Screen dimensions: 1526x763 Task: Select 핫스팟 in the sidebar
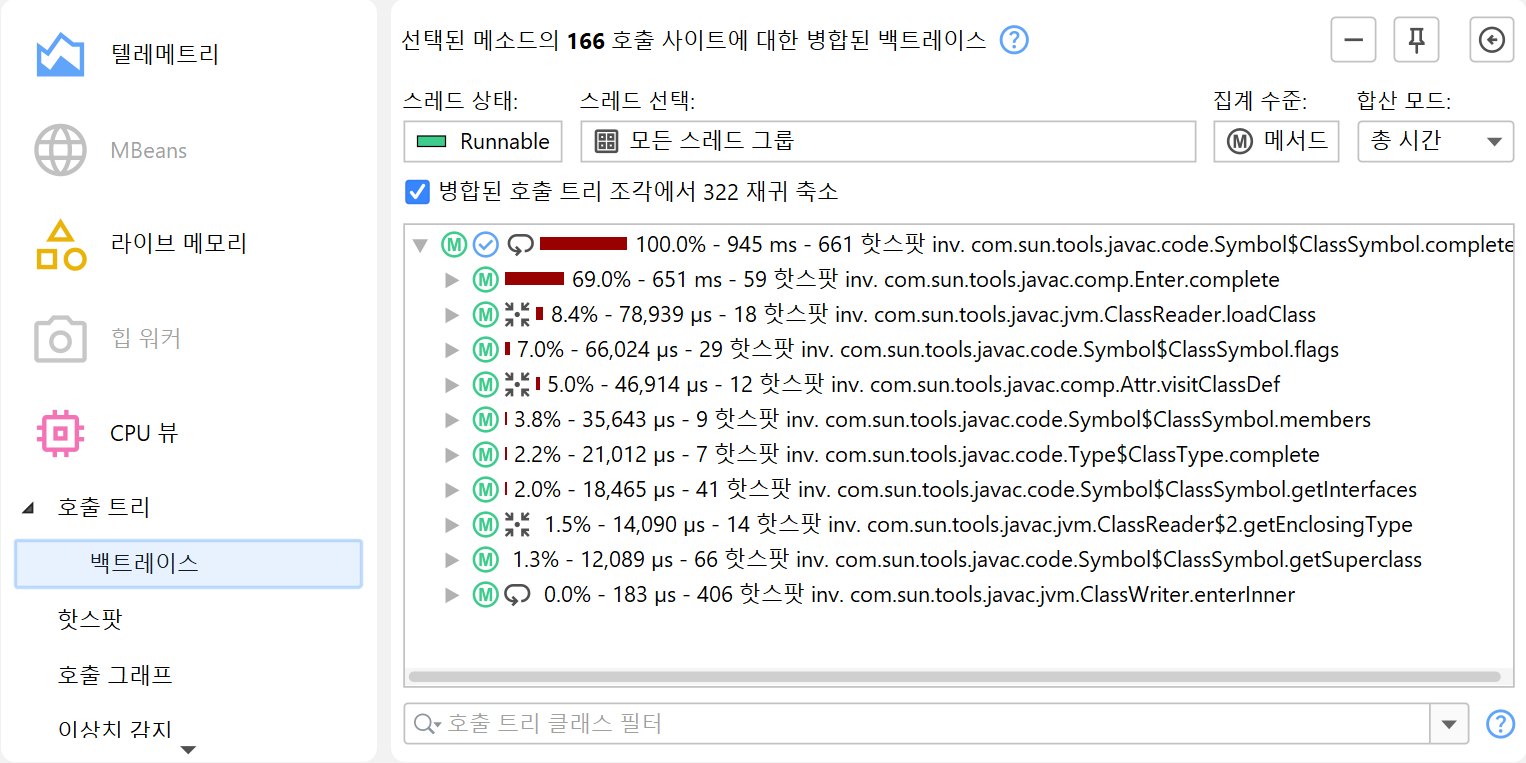(90, 619)
